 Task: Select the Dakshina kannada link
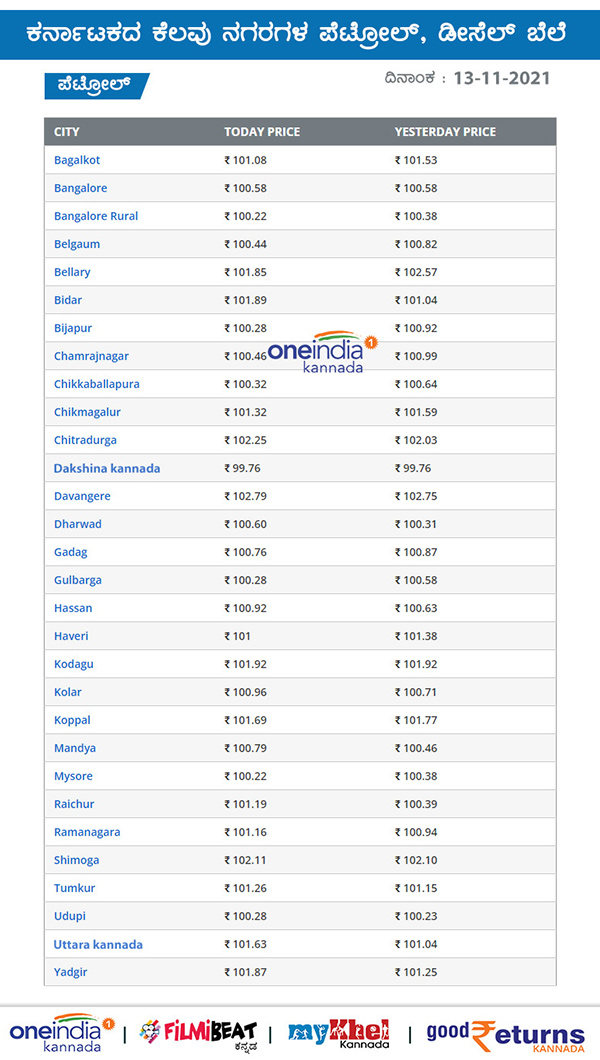[107, 468]
